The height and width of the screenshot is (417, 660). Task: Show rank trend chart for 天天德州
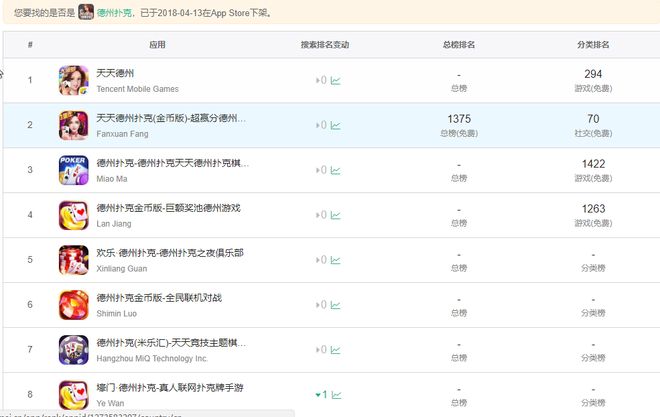(x=335, y=80)
